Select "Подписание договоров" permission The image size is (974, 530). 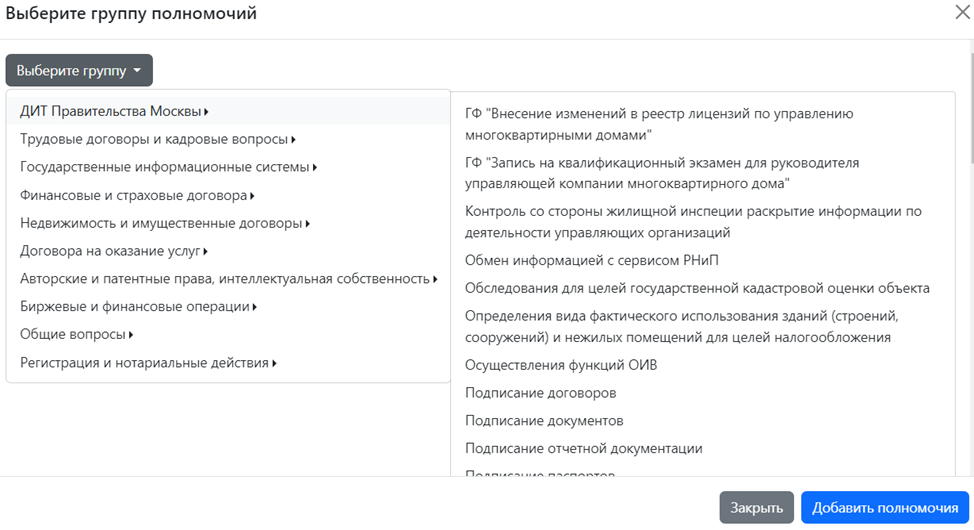(540, 393)
